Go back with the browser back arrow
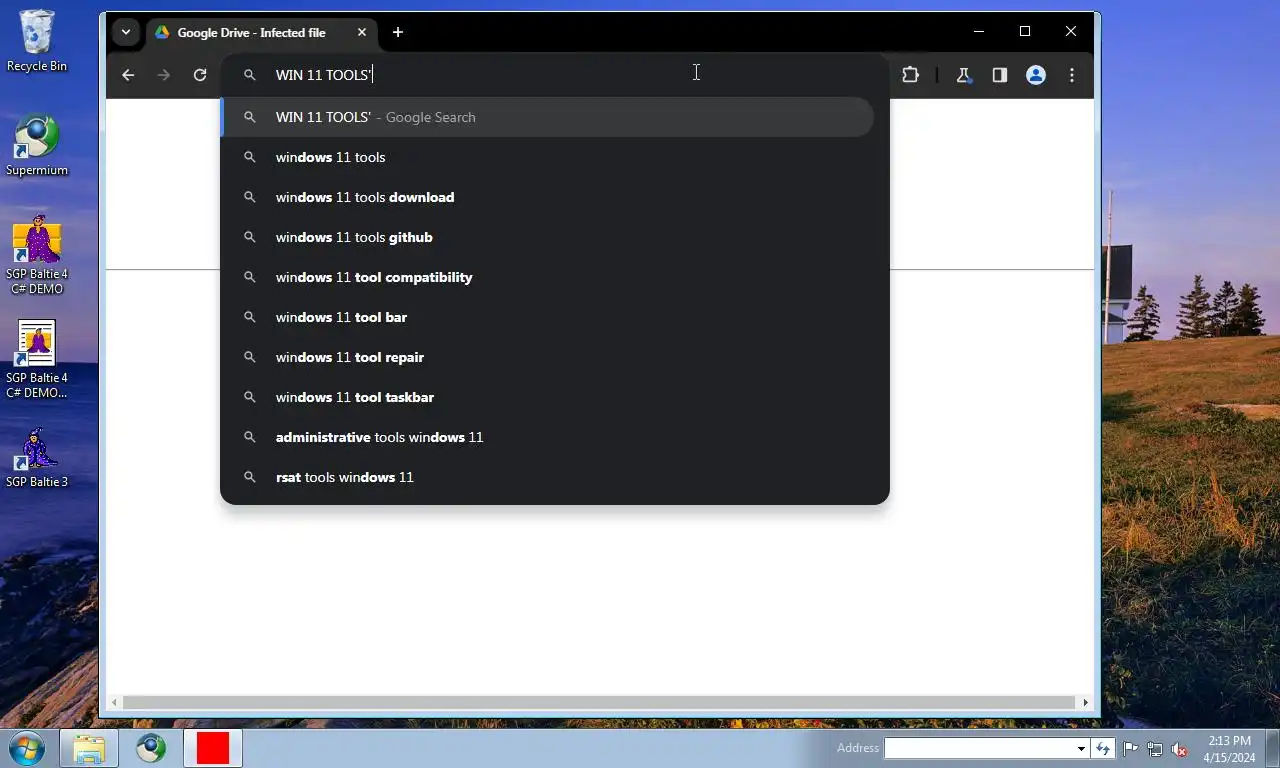This screenshot has height=768, width=1280. (x=128, y=75)
